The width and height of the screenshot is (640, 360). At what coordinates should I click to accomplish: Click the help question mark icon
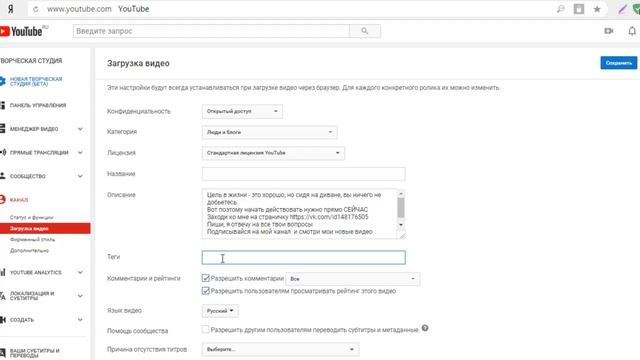click(x=425, y=328)
